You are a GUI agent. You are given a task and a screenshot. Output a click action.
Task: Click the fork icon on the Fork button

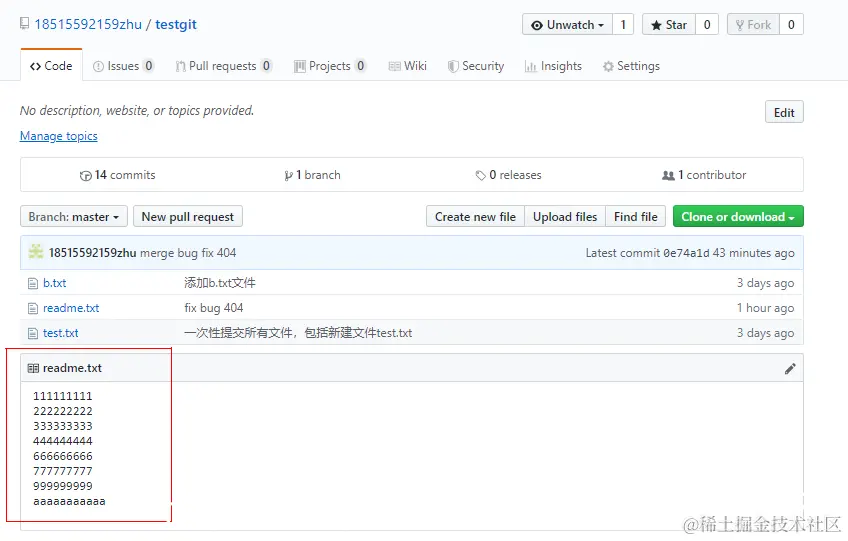(740, 25)
